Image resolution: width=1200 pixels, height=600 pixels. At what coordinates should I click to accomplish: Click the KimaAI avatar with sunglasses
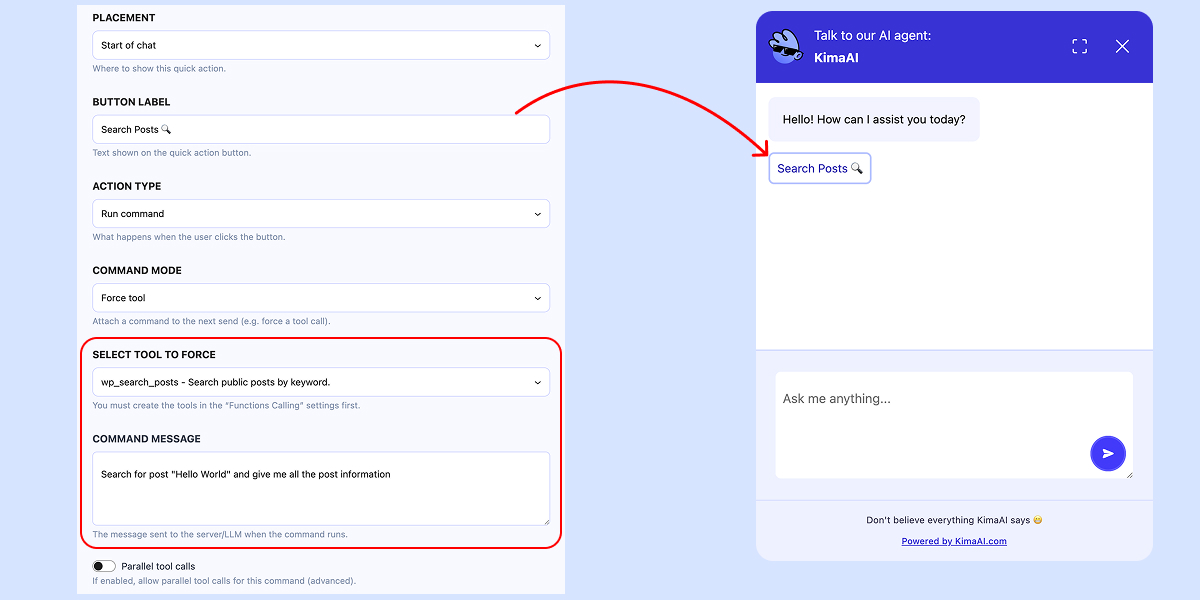coord(785,47)
